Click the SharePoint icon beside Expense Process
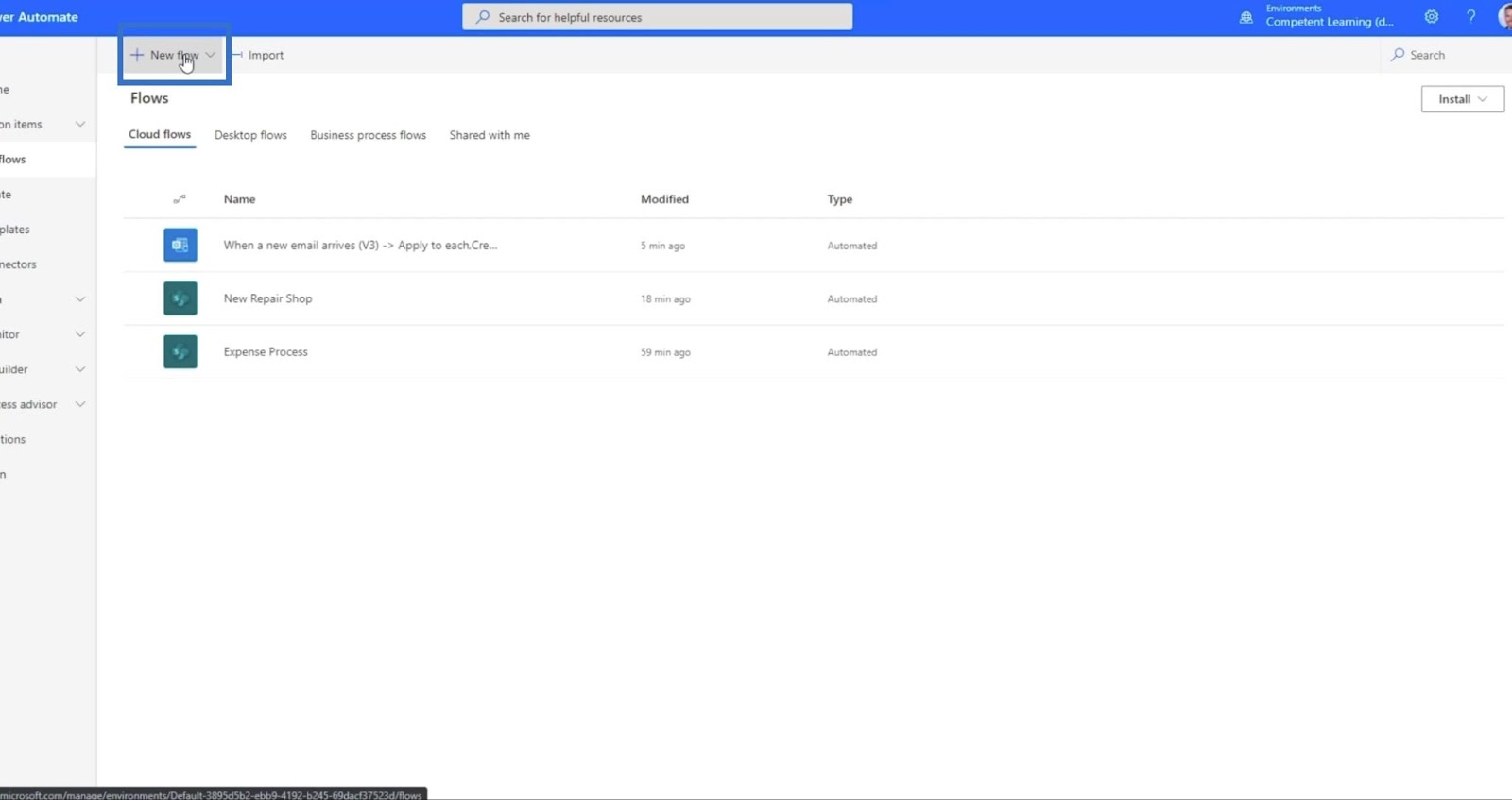The height and width of the screenshot is (800, 1512). pos(180,352)
